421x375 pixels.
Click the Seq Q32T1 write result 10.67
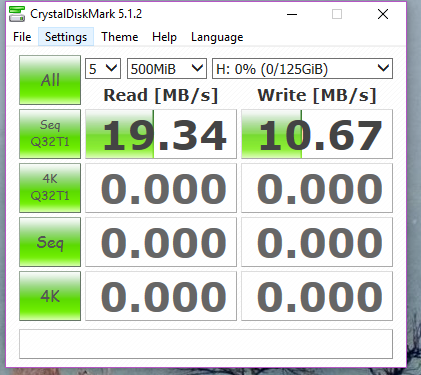[x=317, y=134]
